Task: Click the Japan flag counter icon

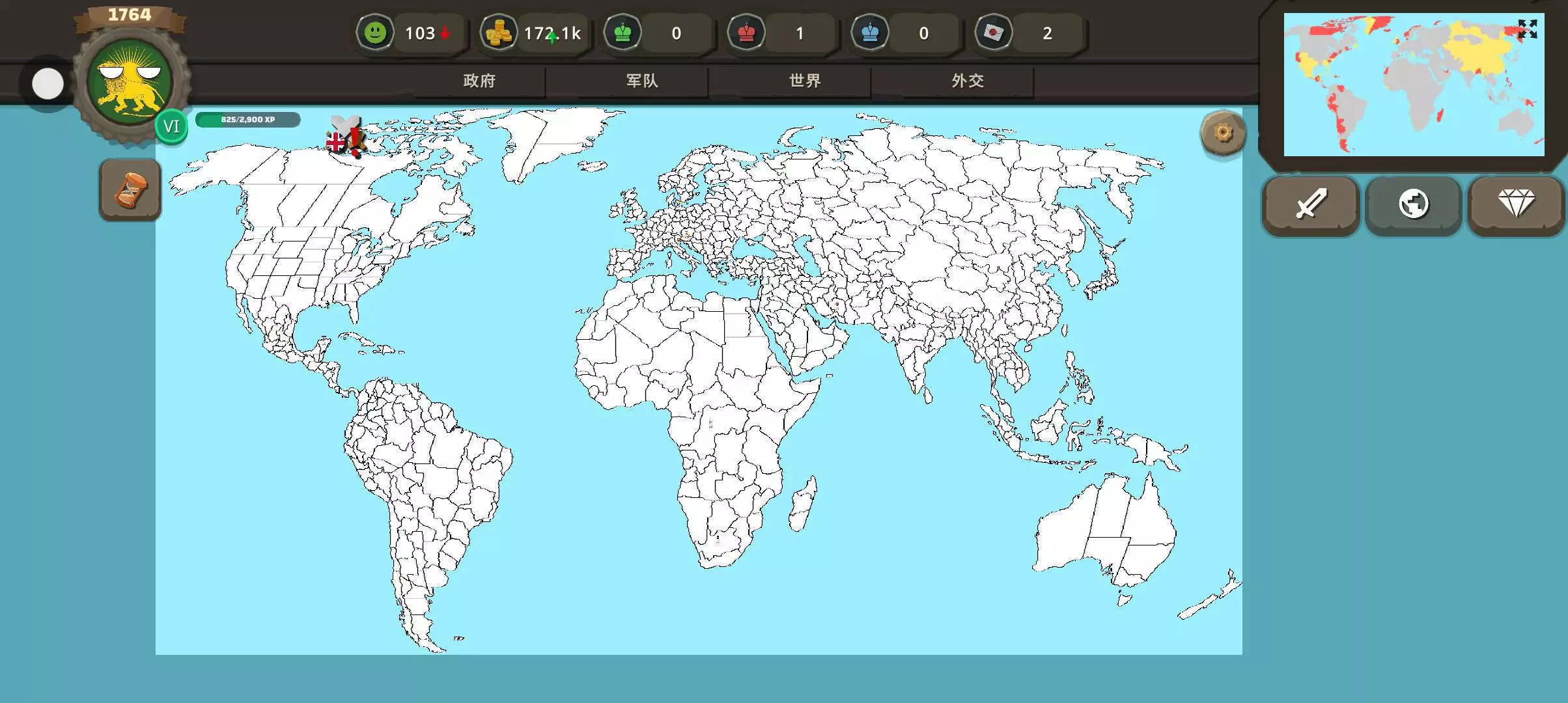Action: [994, 33]
